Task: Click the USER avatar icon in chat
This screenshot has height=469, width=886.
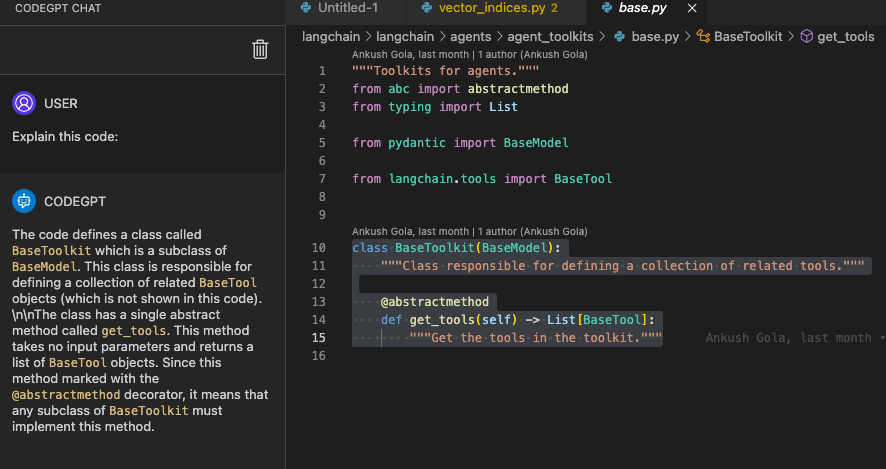Action: tap(24, 103)
